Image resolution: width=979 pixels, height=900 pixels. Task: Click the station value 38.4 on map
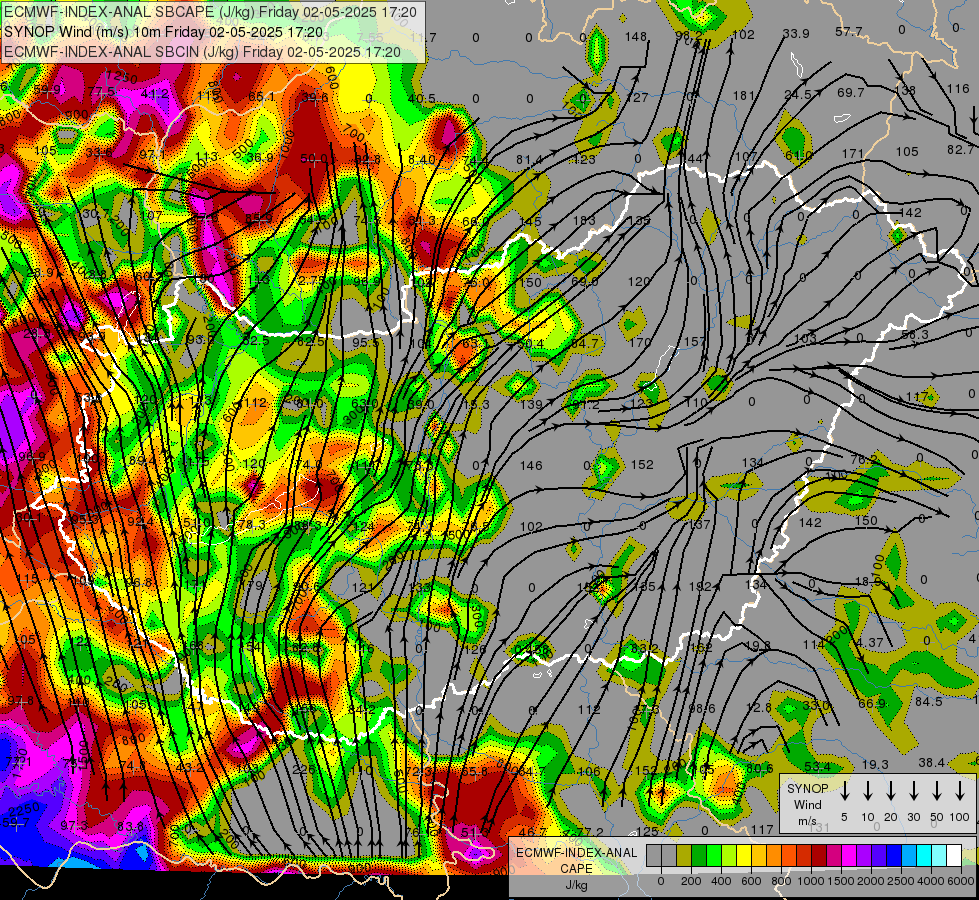[x=932, y=762]
